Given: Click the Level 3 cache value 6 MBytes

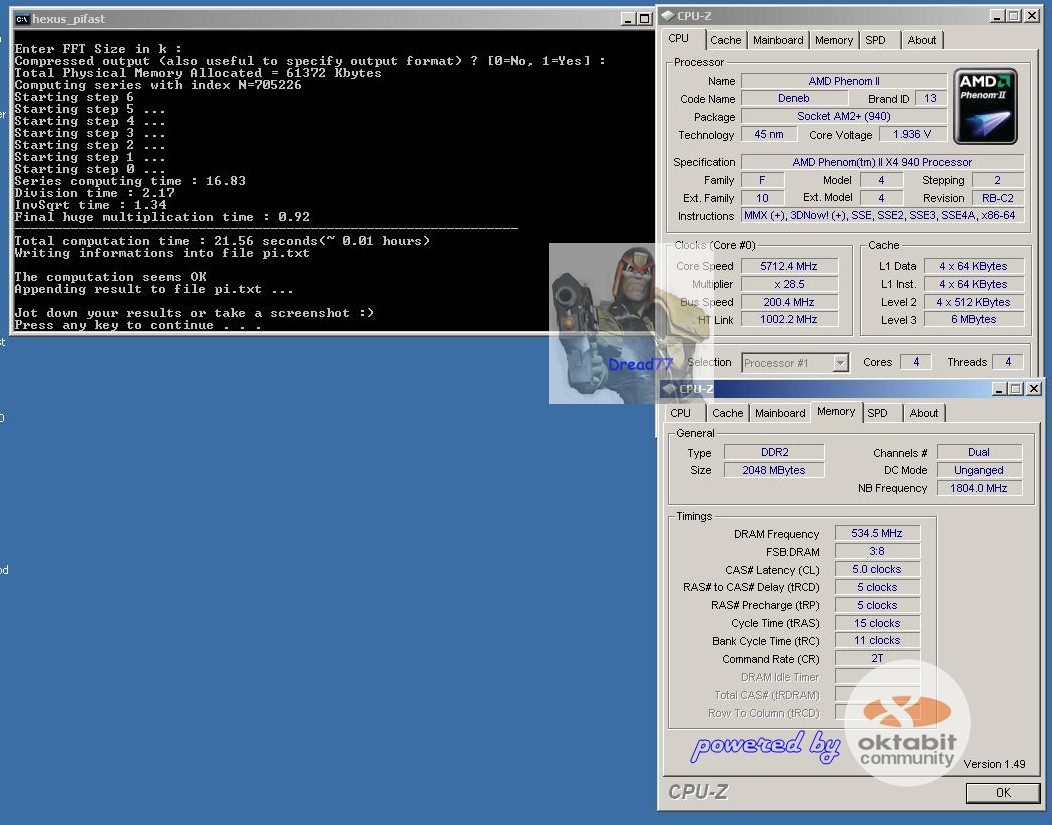Looking at the screenshot, I should [x=974, y=320].
